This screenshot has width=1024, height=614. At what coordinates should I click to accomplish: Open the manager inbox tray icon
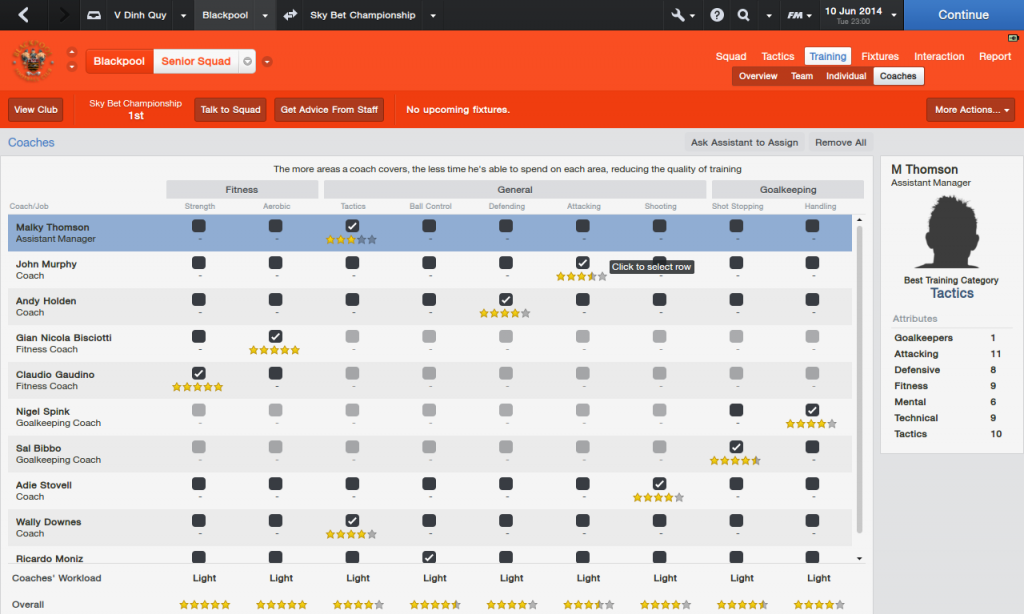94,14
